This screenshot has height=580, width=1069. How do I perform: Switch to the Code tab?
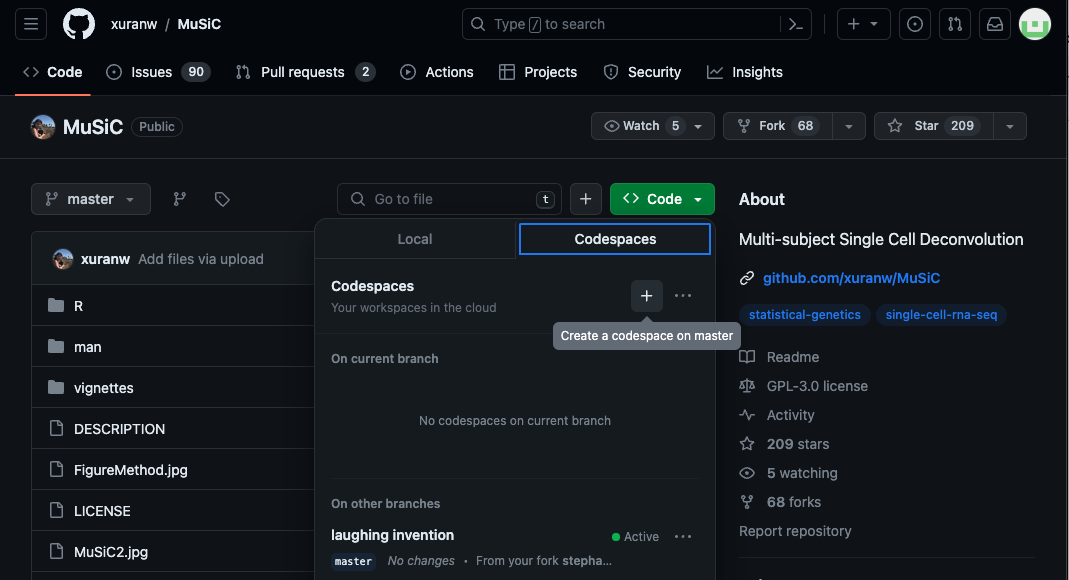(52, 72)
